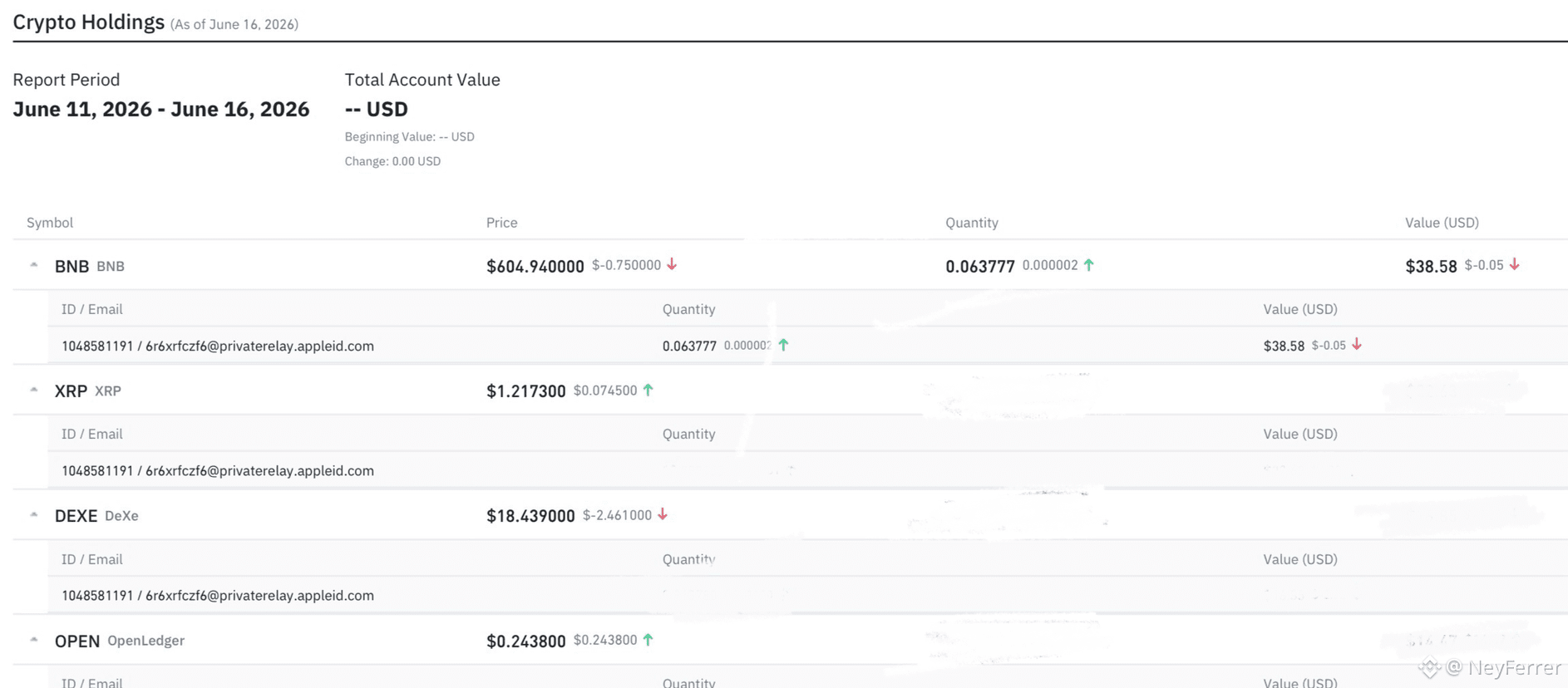Screen dimensions: 1568x688
Task: Click XRP price change "$0.074500"
Action: click(605, 390)
